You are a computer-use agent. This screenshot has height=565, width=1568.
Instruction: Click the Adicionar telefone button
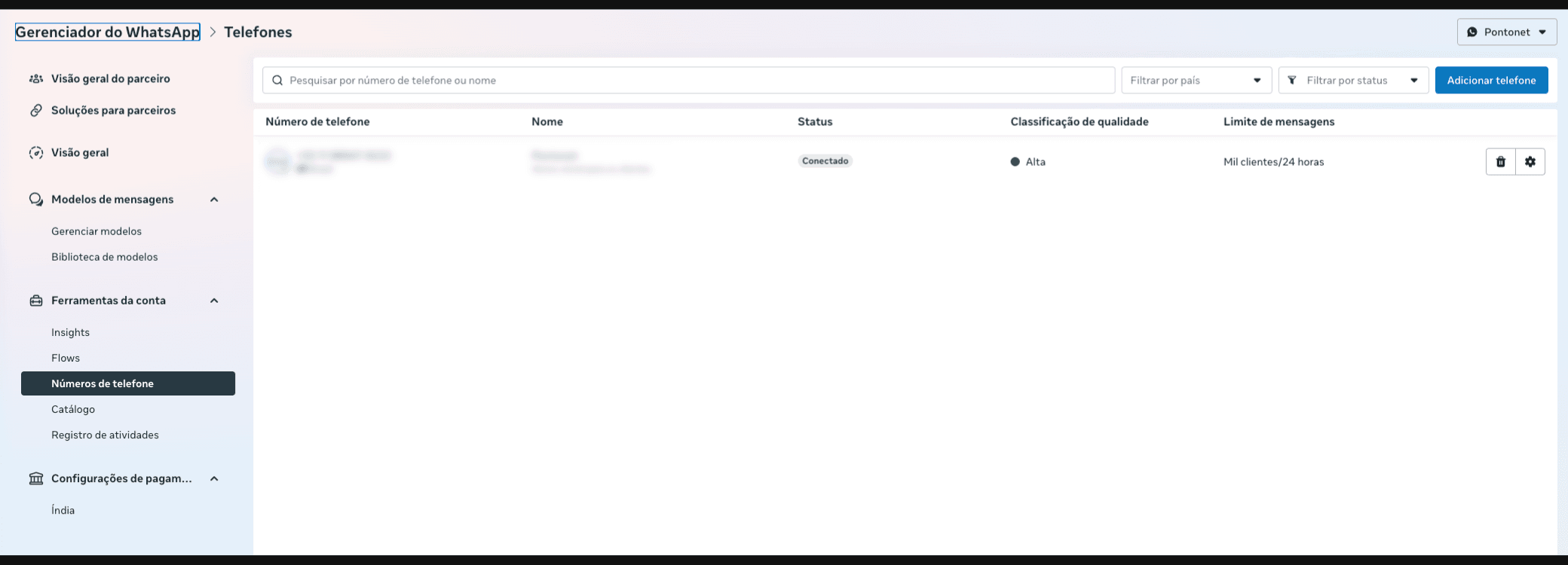[x=1491, y=80]
